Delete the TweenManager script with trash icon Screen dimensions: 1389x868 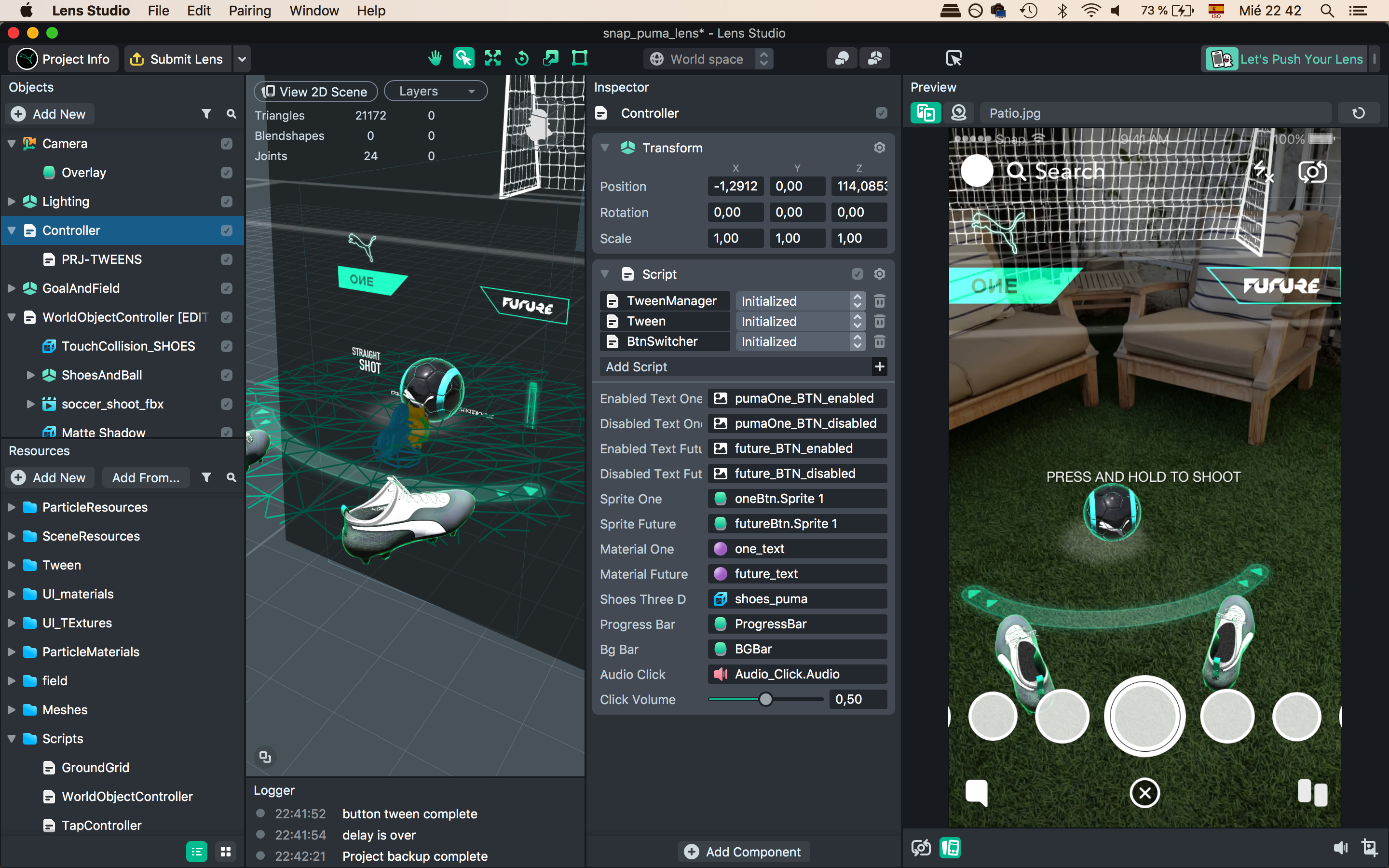pos(879,301)
